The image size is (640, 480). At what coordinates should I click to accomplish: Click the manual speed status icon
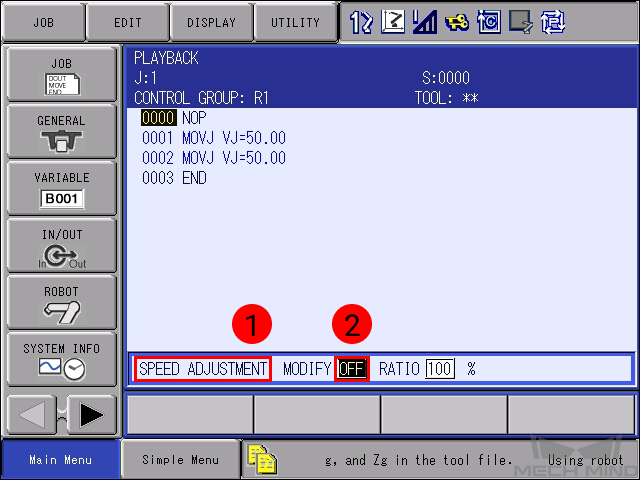pyautogui.click(x=424, y=22)
